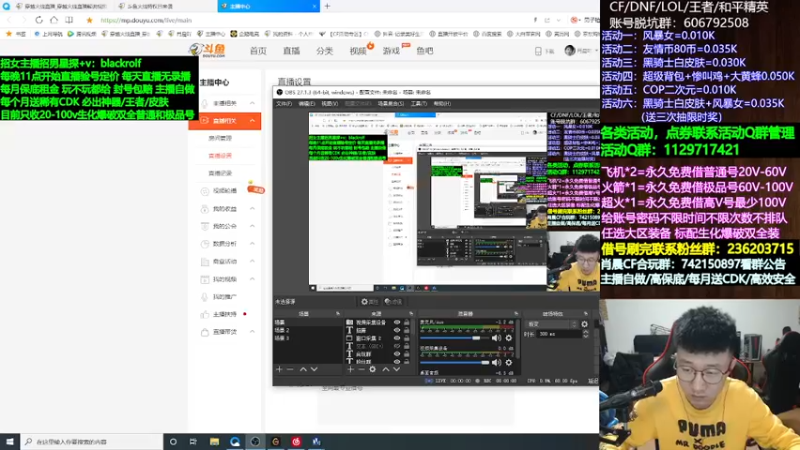800x450 pixels.
Task: Bookmark this page with the star icon
Action: coord(89,20)
